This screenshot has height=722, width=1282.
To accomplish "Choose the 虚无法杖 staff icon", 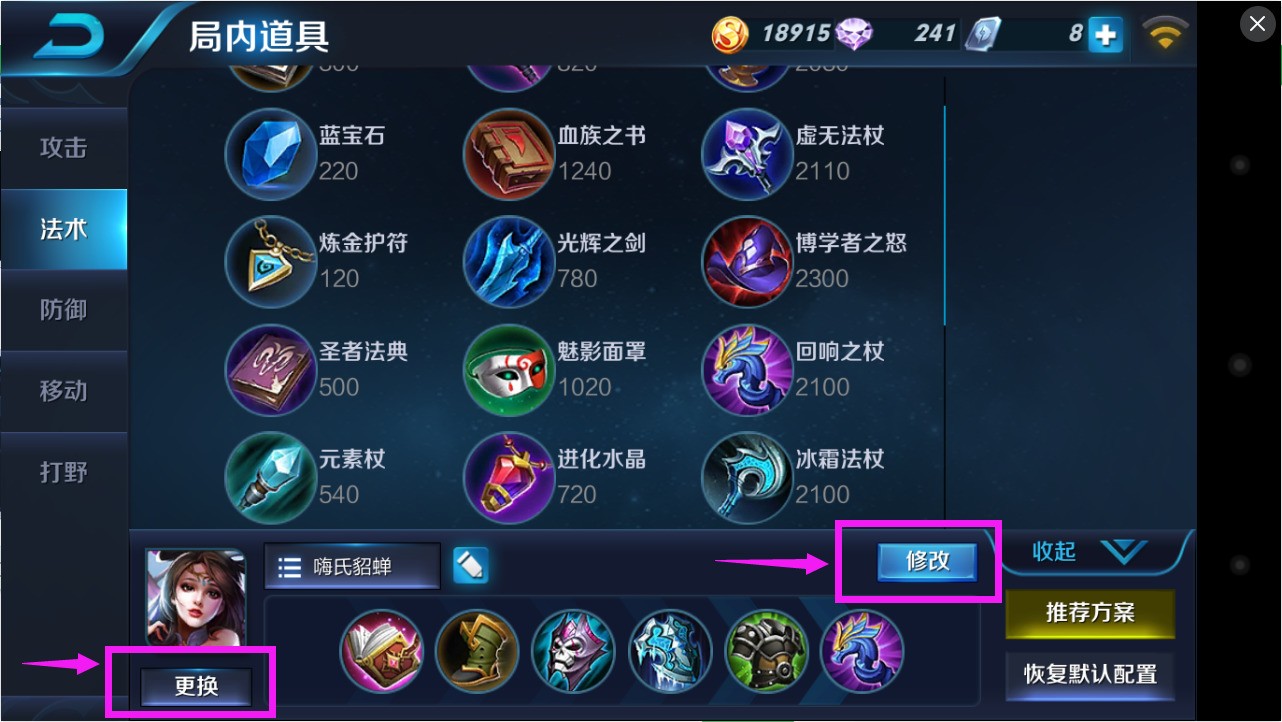I will pyautogui.click(x=747, y=153).
